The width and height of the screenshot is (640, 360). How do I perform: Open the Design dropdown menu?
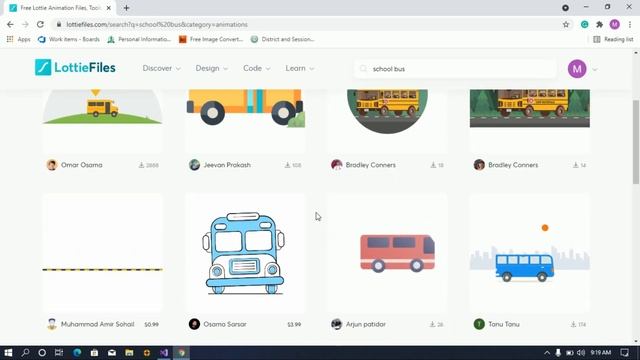[211, 69]
